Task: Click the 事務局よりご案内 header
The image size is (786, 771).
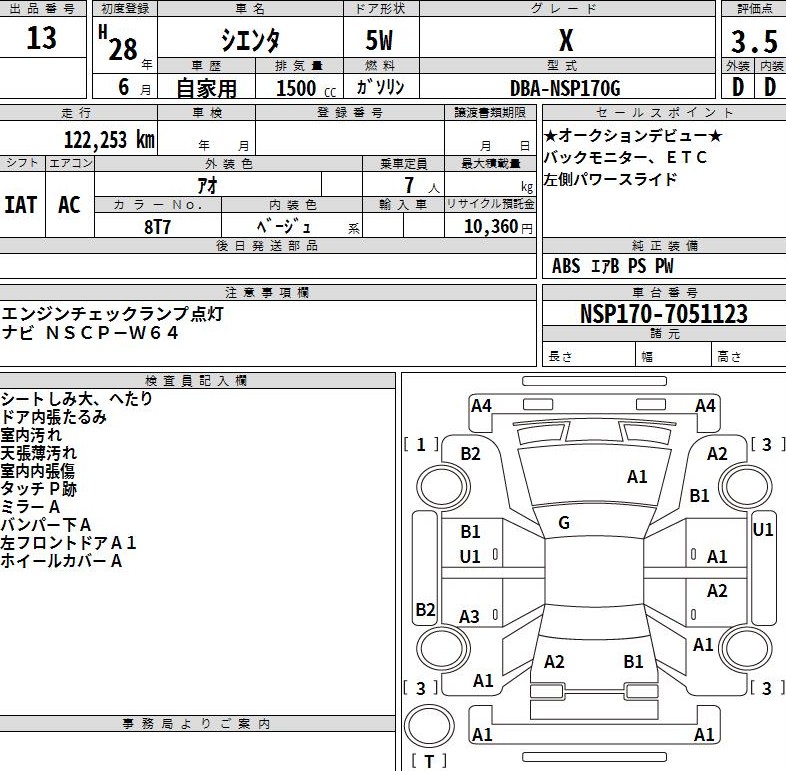Action: (196, 724)
